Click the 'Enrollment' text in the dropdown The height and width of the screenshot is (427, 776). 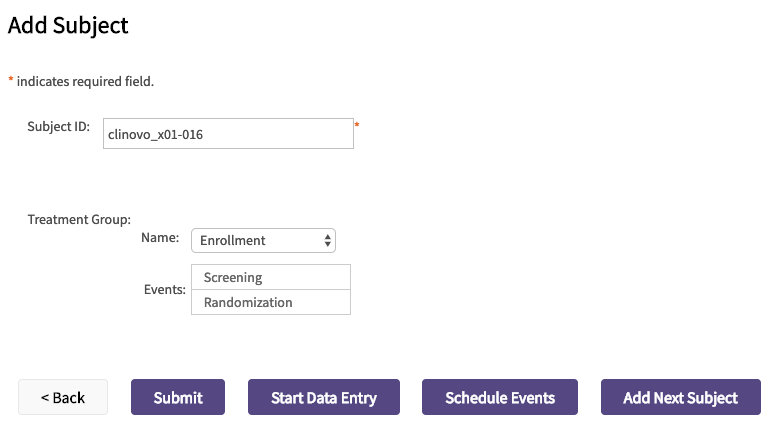232,240
